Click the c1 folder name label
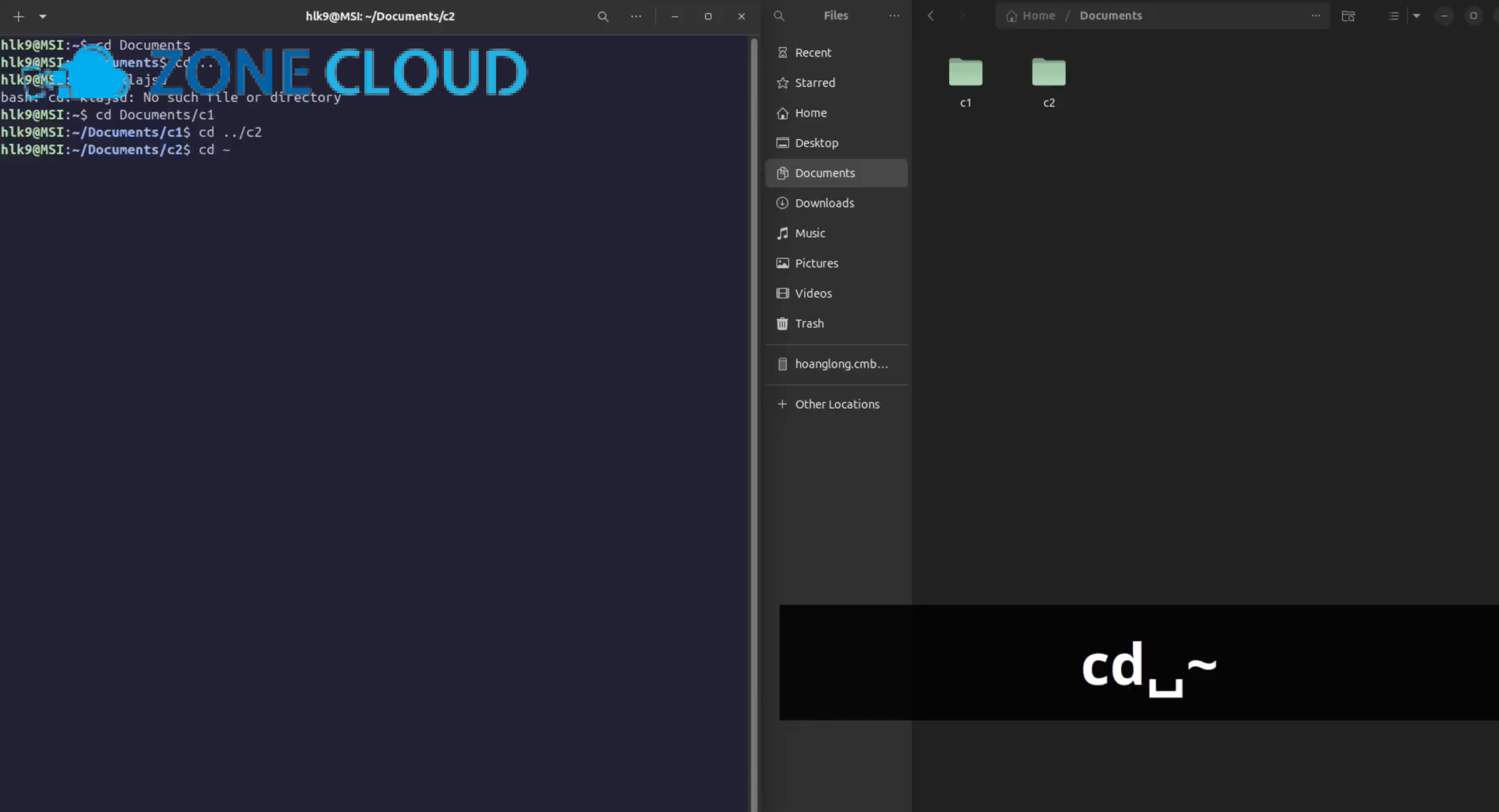 click(x=966, y=103)
